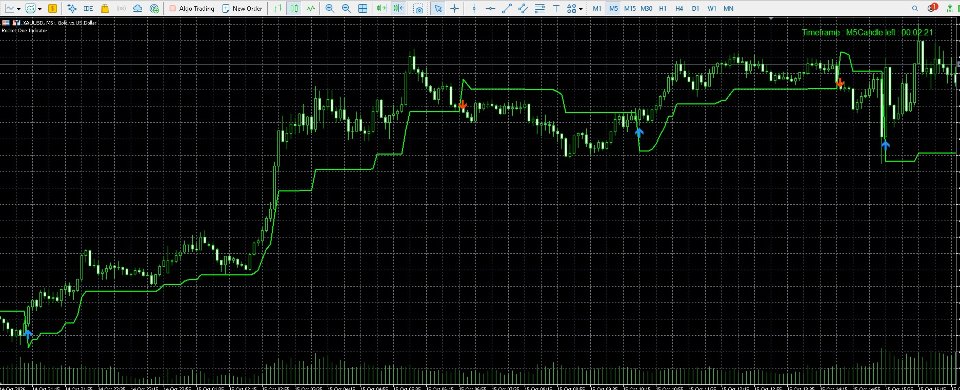
Task: Expand the templates dropdown arrow
Action: (40, 9)
